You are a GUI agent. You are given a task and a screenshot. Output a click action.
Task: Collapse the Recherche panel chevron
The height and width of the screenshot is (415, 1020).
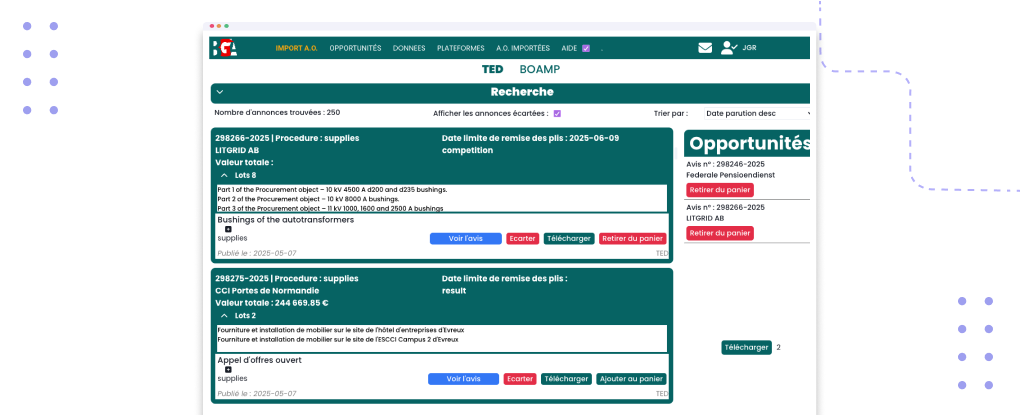tap(220, 92)
